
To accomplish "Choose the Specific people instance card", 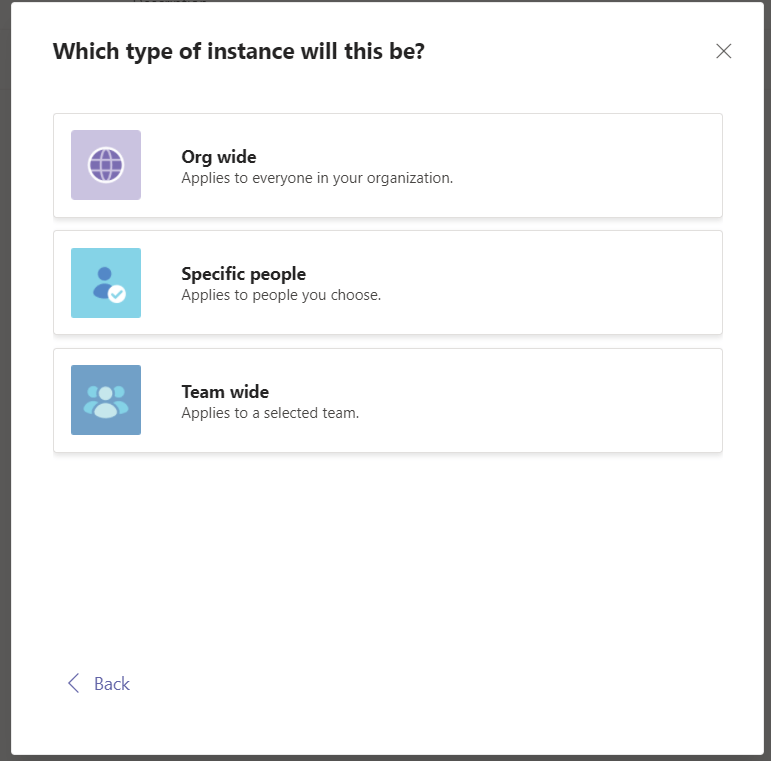I will 387,282.
